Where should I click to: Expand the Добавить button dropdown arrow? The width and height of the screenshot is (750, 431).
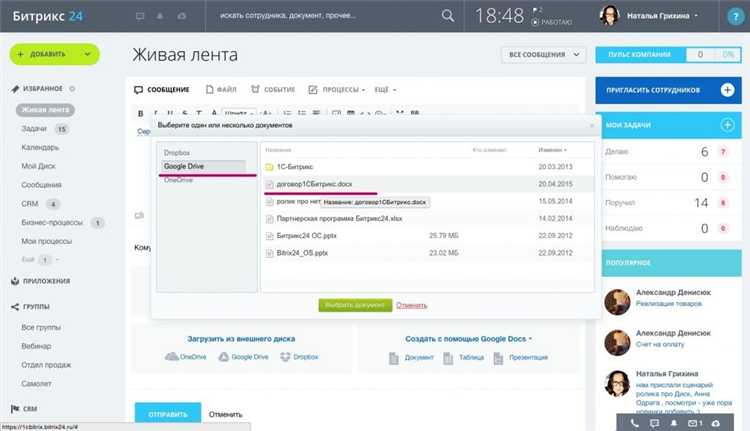pos(88,54)
